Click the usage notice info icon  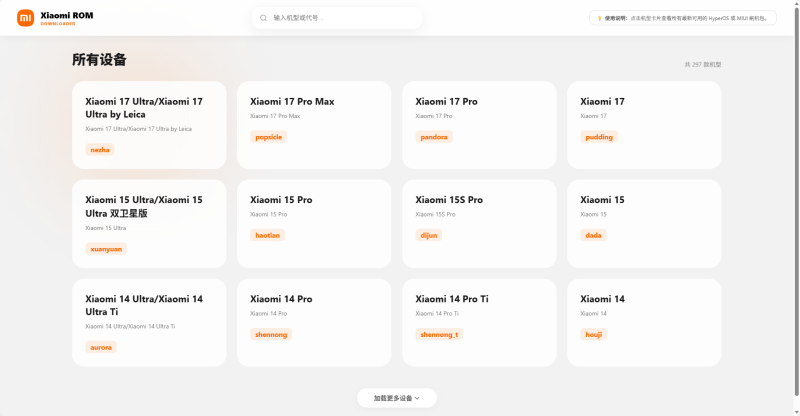[599, 18]
